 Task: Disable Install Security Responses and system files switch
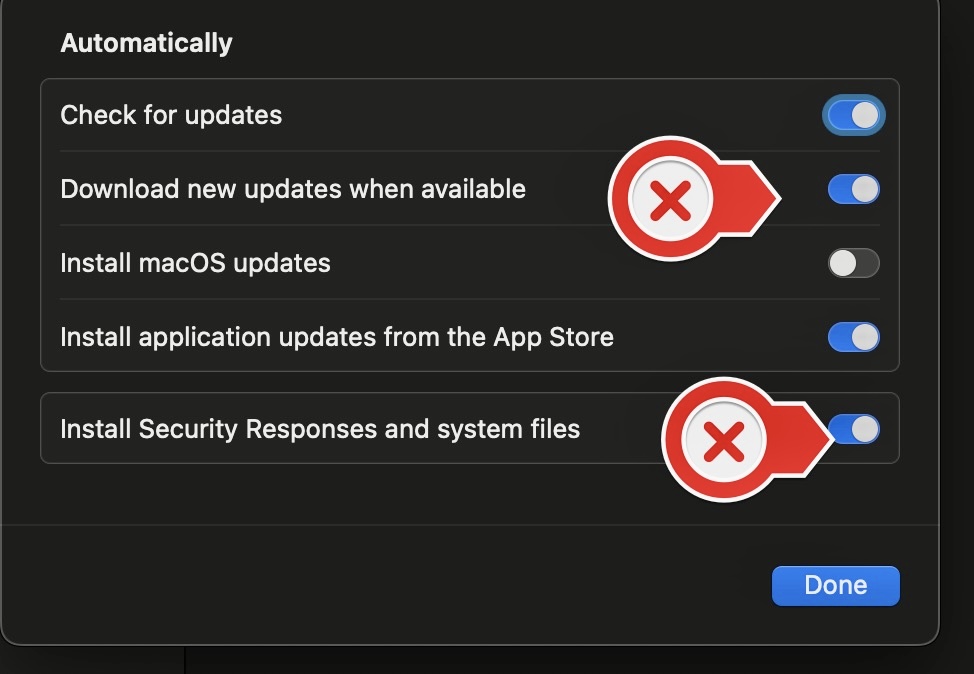tap(855, 429)
